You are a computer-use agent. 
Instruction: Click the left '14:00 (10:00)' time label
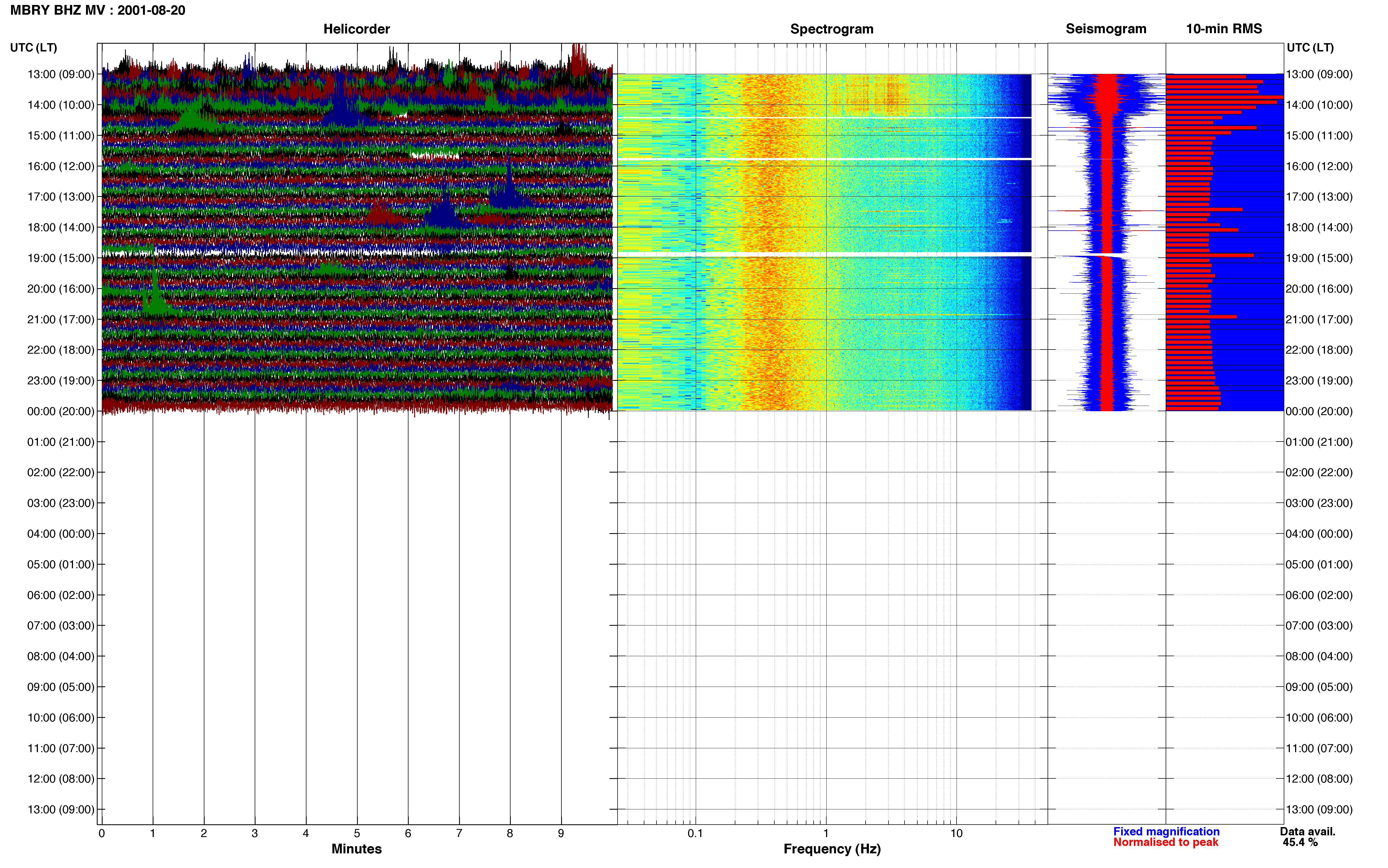tap(61, 105)
